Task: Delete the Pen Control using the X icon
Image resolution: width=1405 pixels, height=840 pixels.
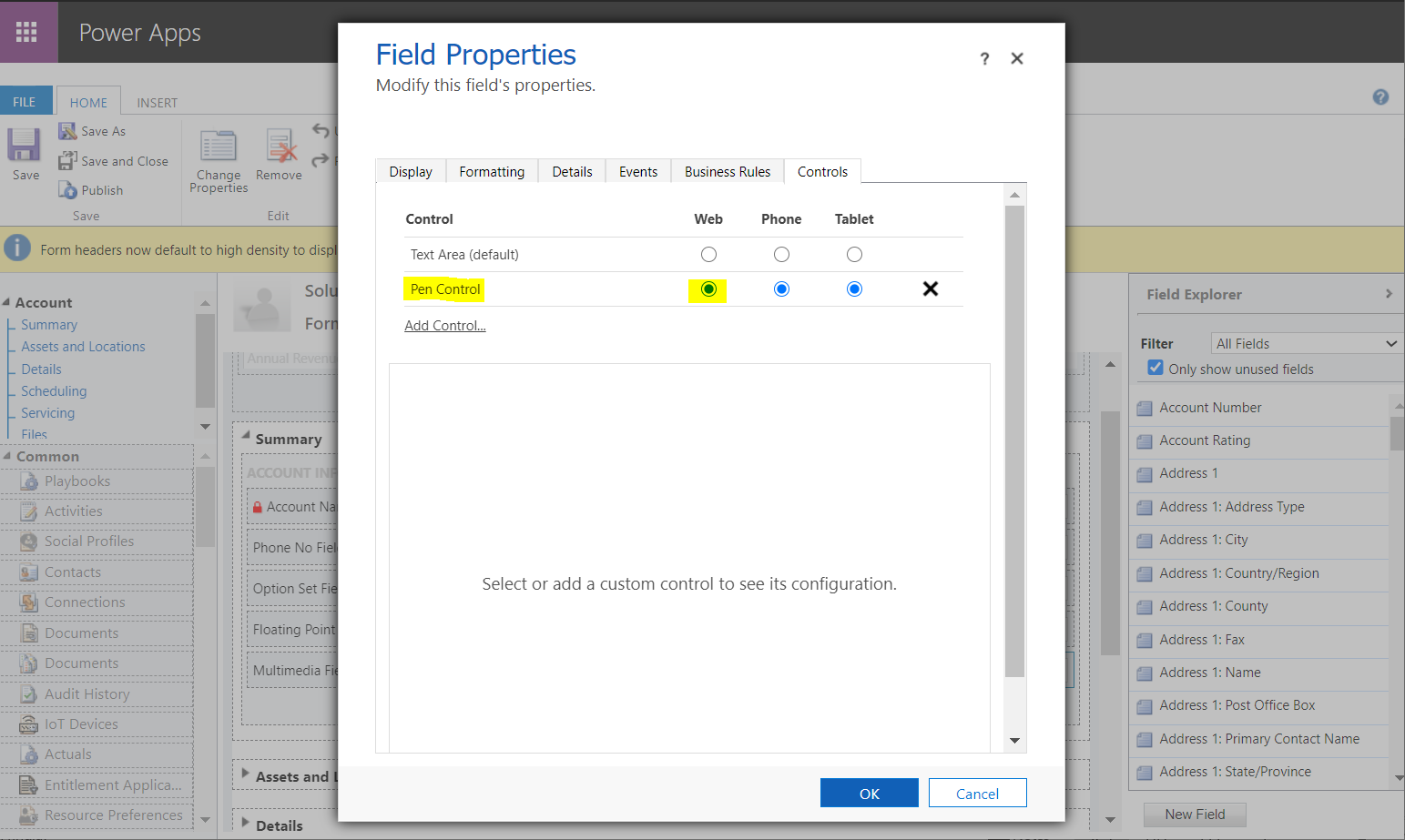Action: (x=930, y=288)
